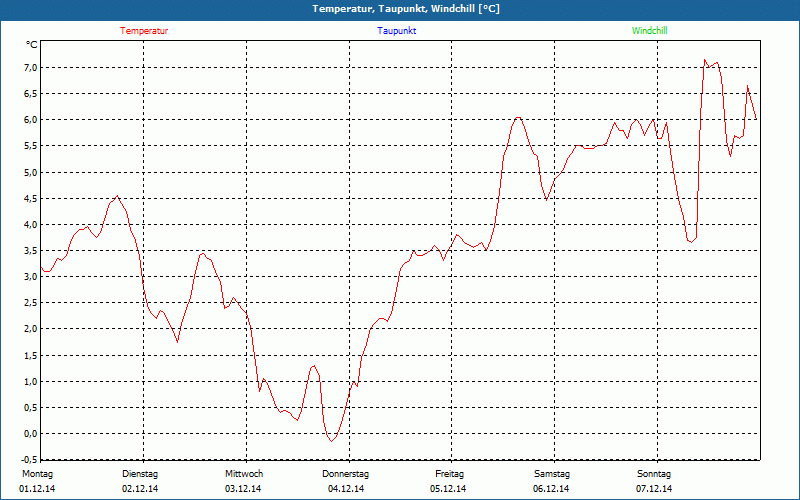Click the date 06.12.14
This screenshot has width=800, height=500.
coord(551,489)
